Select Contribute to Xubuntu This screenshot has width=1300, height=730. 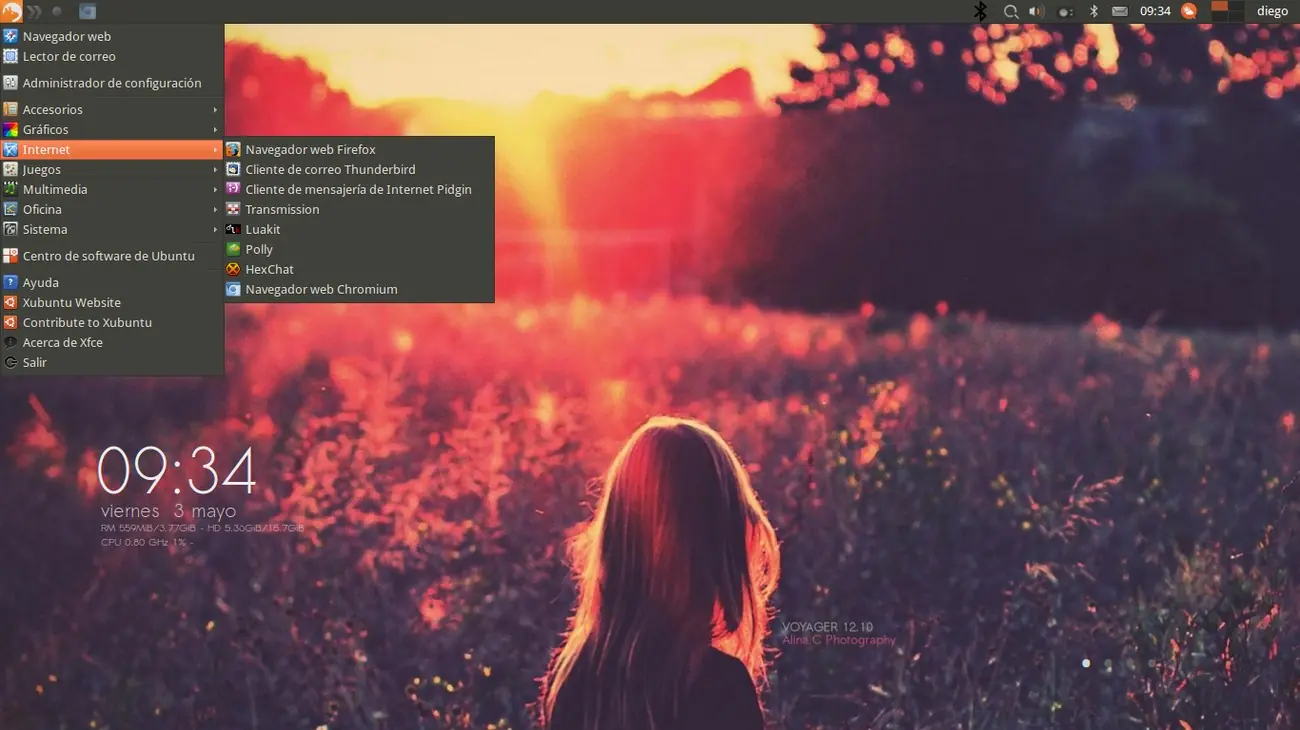click(x=112, y=322)
